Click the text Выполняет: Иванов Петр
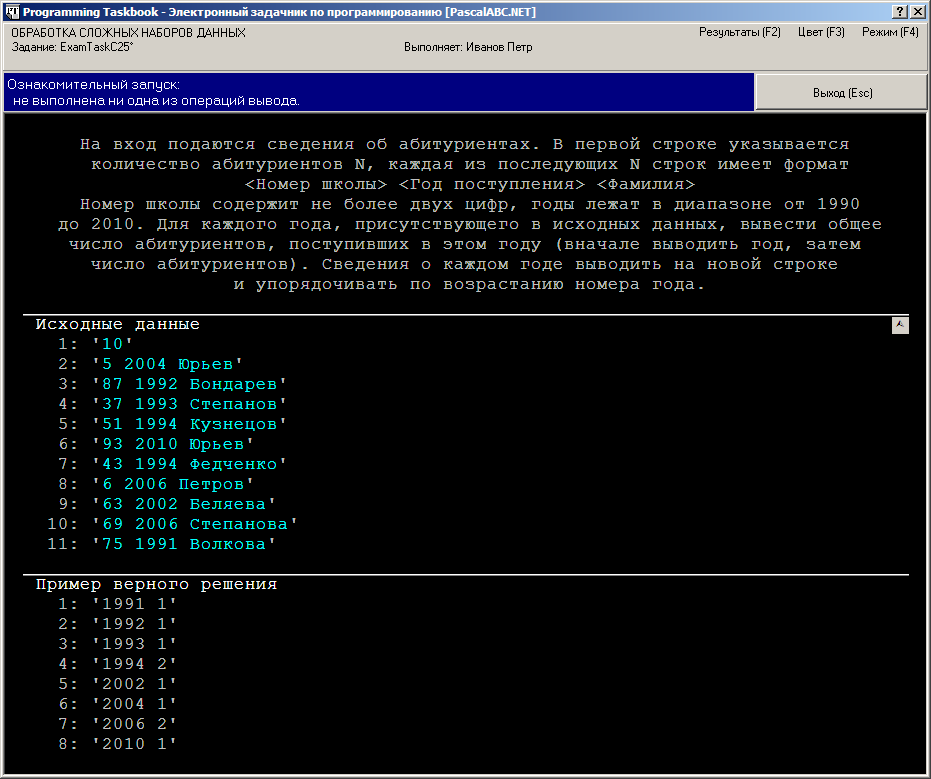This screenshot has height=779, width=931. coord(468,47)
